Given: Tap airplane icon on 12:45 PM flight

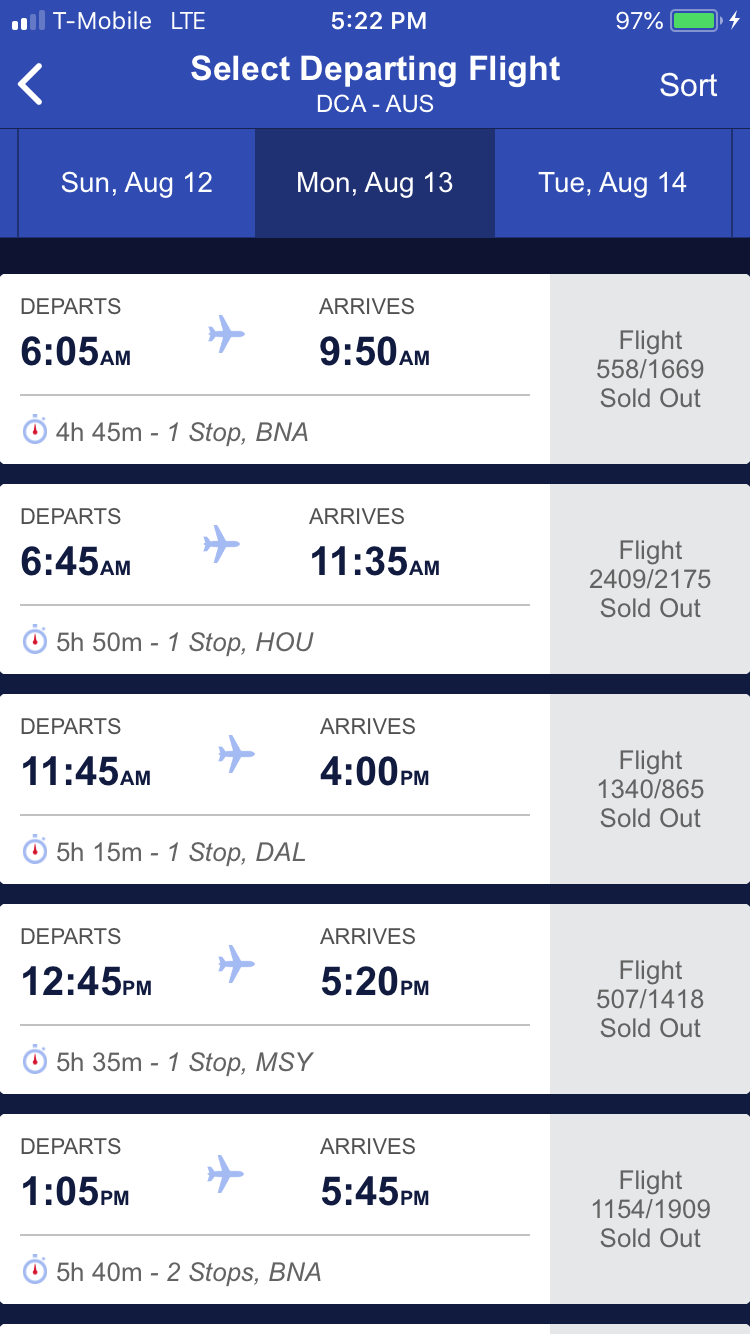Looking at the screenshot, I should pos(236,964).
